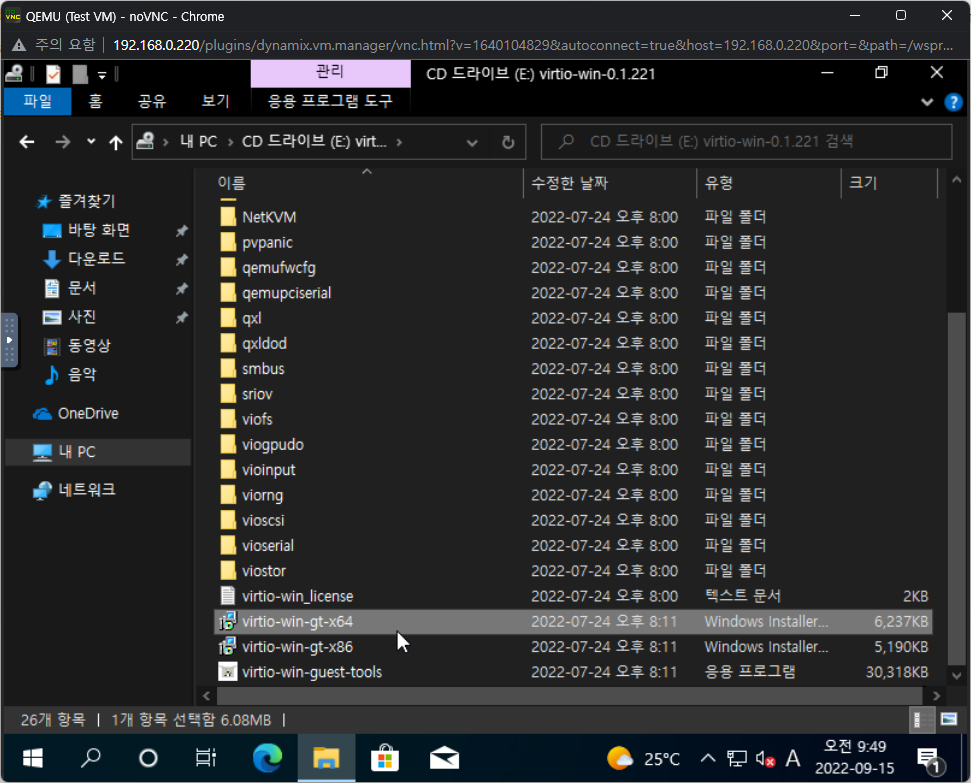
Task: Click the Properties icon in quick access toolbar
Action: pos(53,74)
